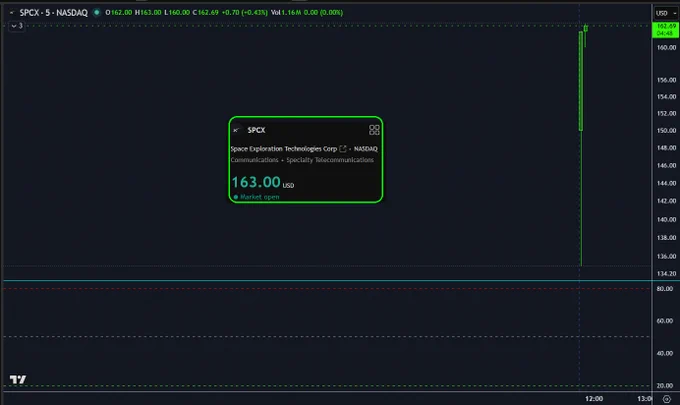Viewport: 680px width, 405px height.
Task: Click the 20.00 indicator axis label
Action: click(664, 385)
